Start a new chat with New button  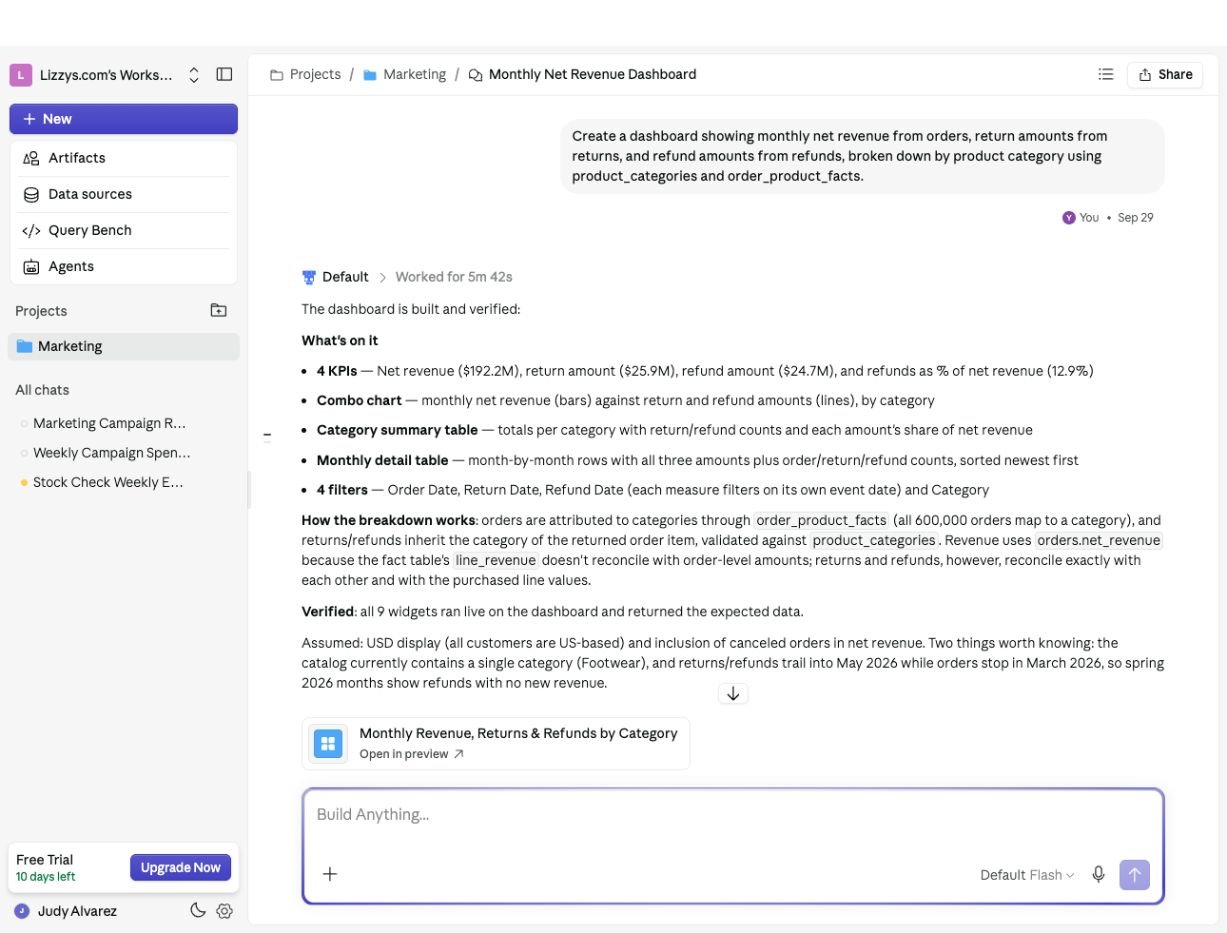[x=124, y=119]
